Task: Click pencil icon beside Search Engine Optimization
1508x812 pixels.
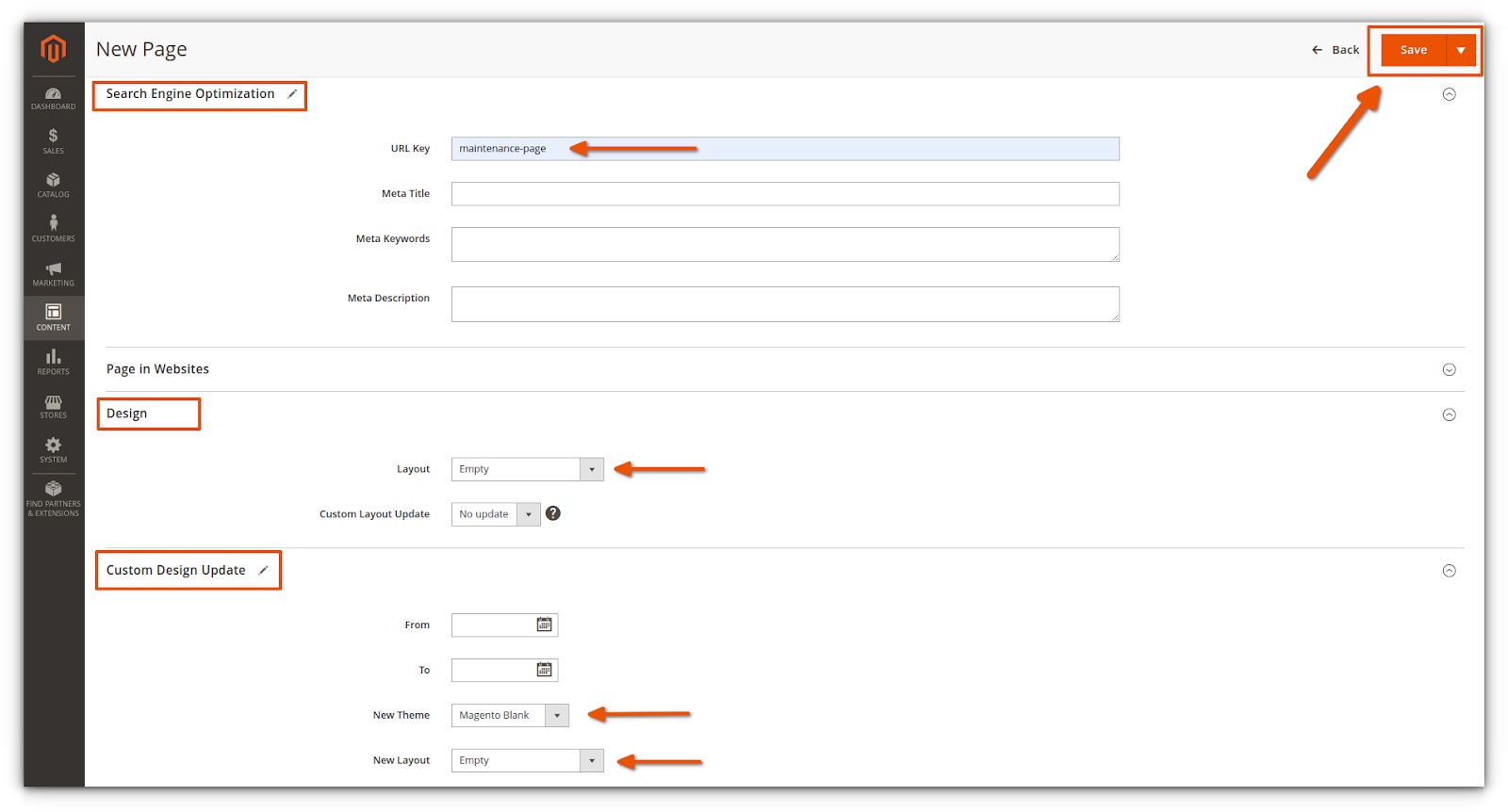Action: coord(292,94)
